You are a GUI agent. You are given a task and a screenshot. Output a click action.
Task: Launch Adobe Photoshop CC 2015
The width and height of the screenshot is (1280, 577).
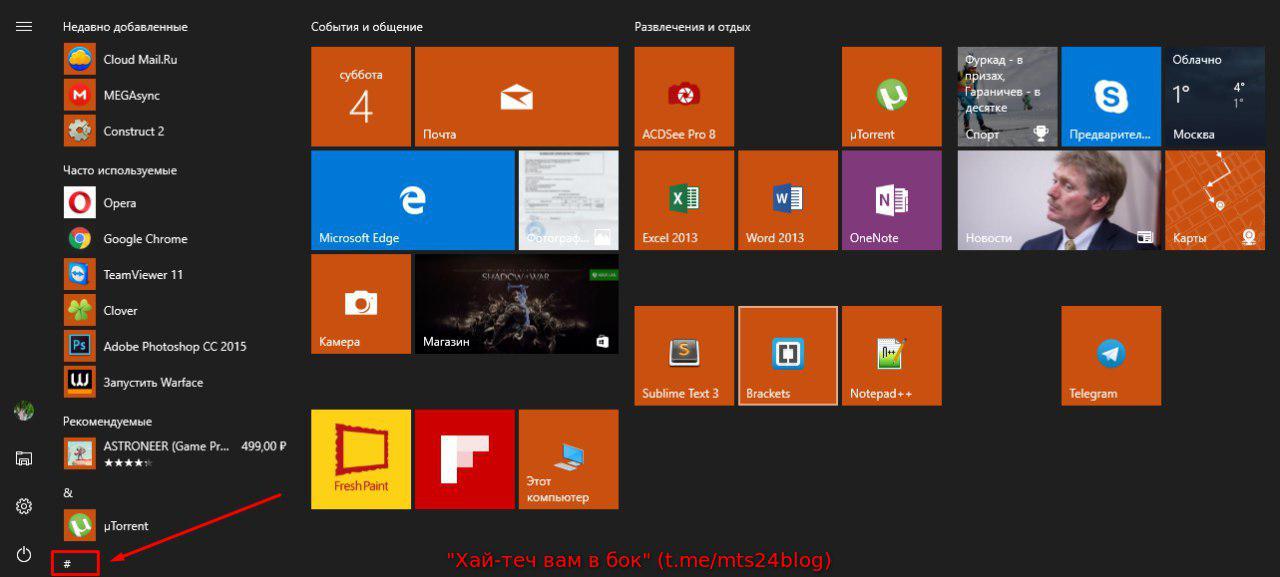coord(175,347)
